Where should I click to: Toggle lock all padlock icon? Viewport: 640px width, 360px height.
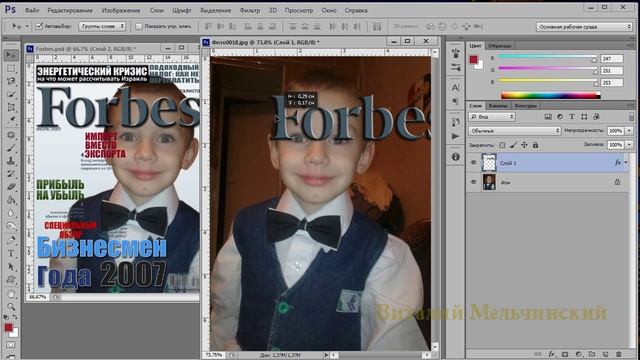click(535, 145)
